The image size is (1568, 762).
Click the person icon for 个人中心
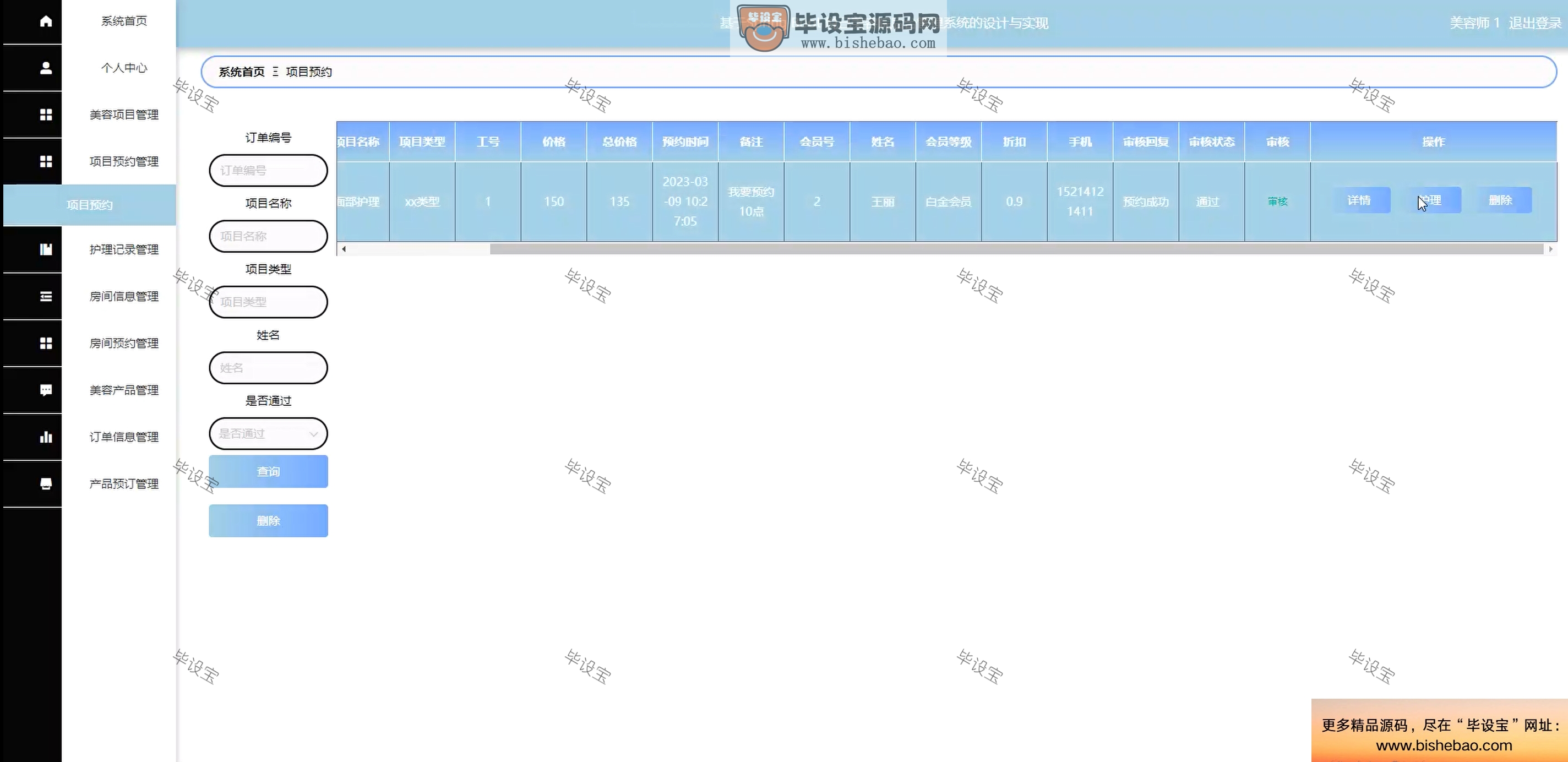pyautogui.click(x=46, y=68)
